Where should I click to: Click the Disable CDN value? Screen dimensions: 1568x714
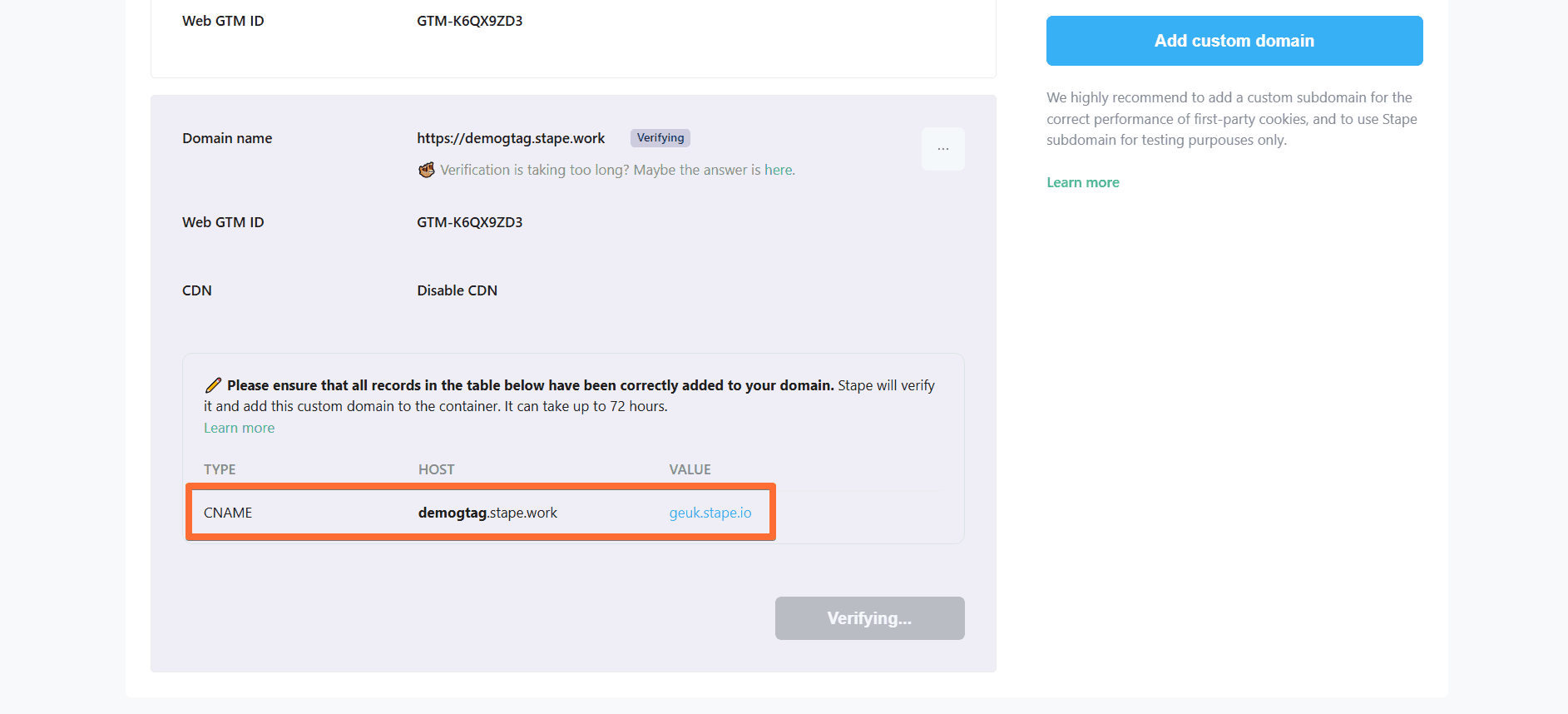click(x=458, y=290)
